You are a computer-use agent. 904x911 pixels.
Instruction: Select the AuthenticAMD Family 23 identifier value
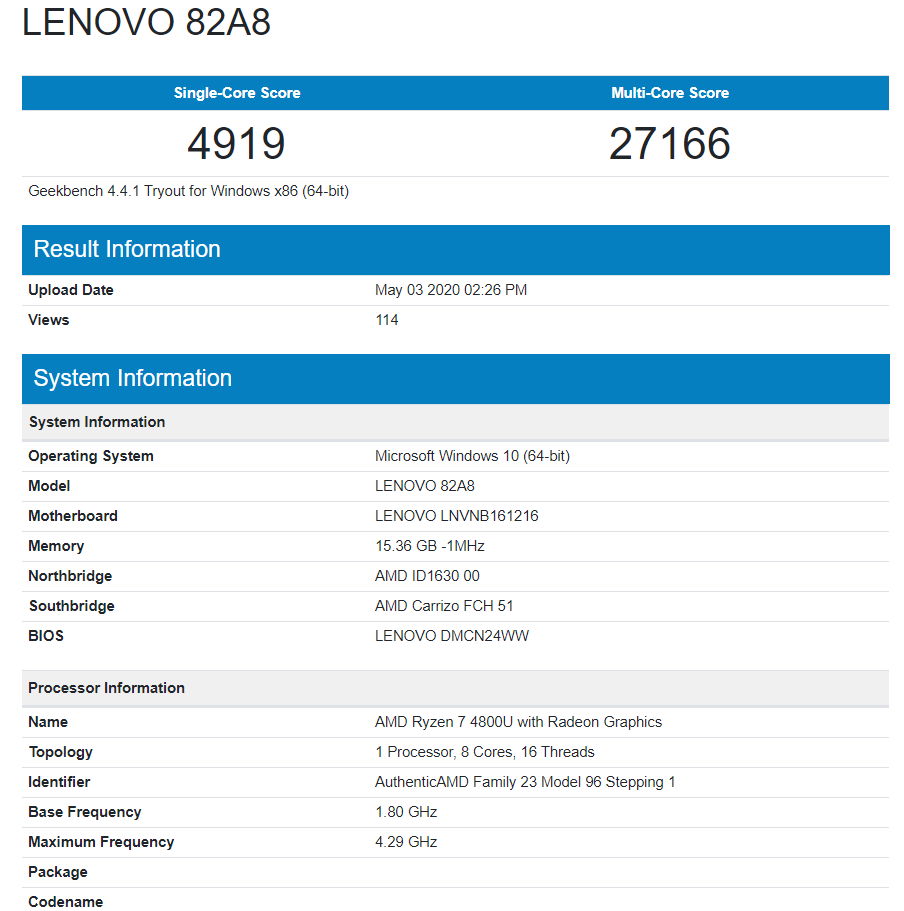pos(525,783)
